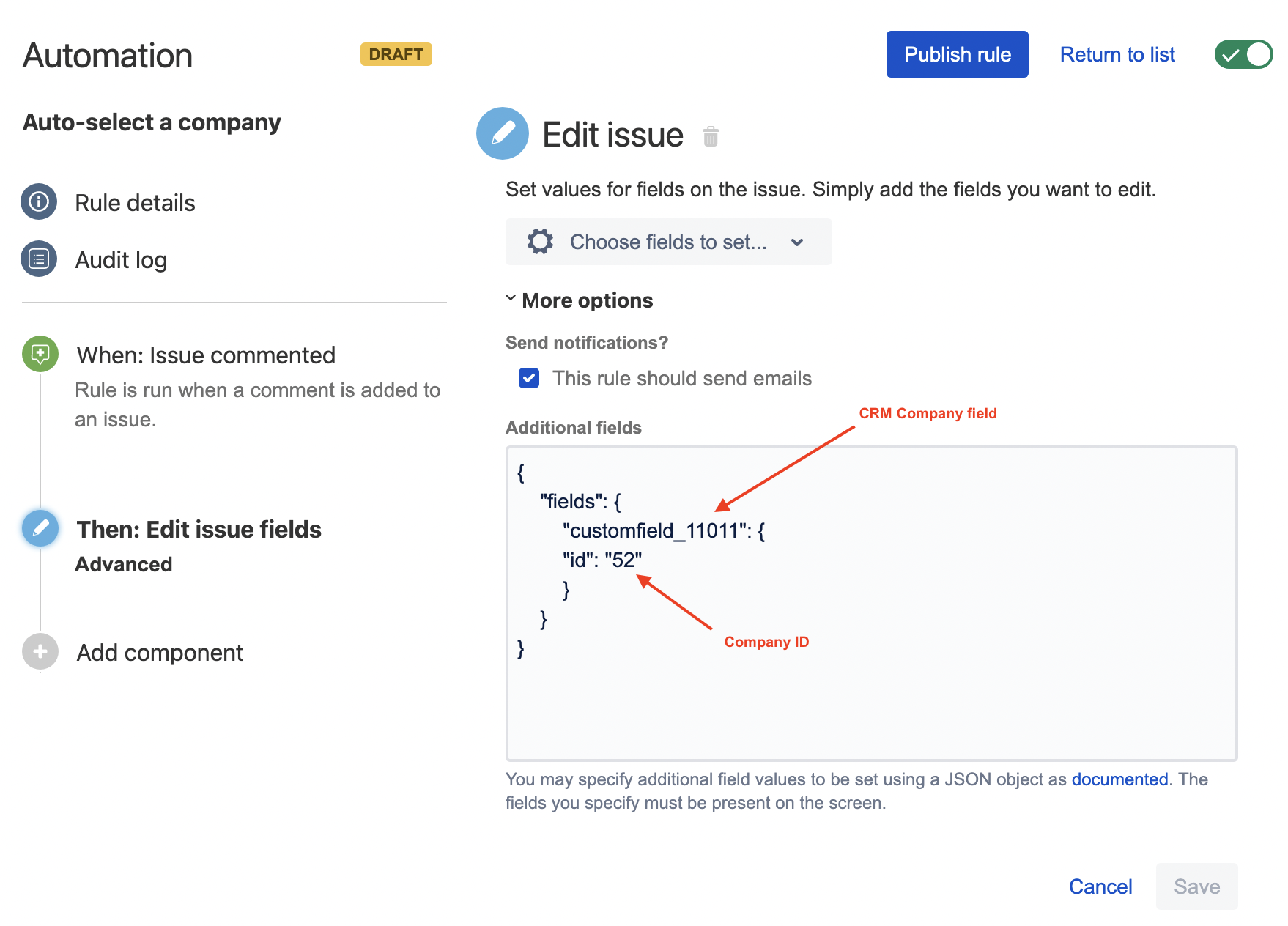
Task: Select the green Issue commented trigger icon
Action: point(40,354)
